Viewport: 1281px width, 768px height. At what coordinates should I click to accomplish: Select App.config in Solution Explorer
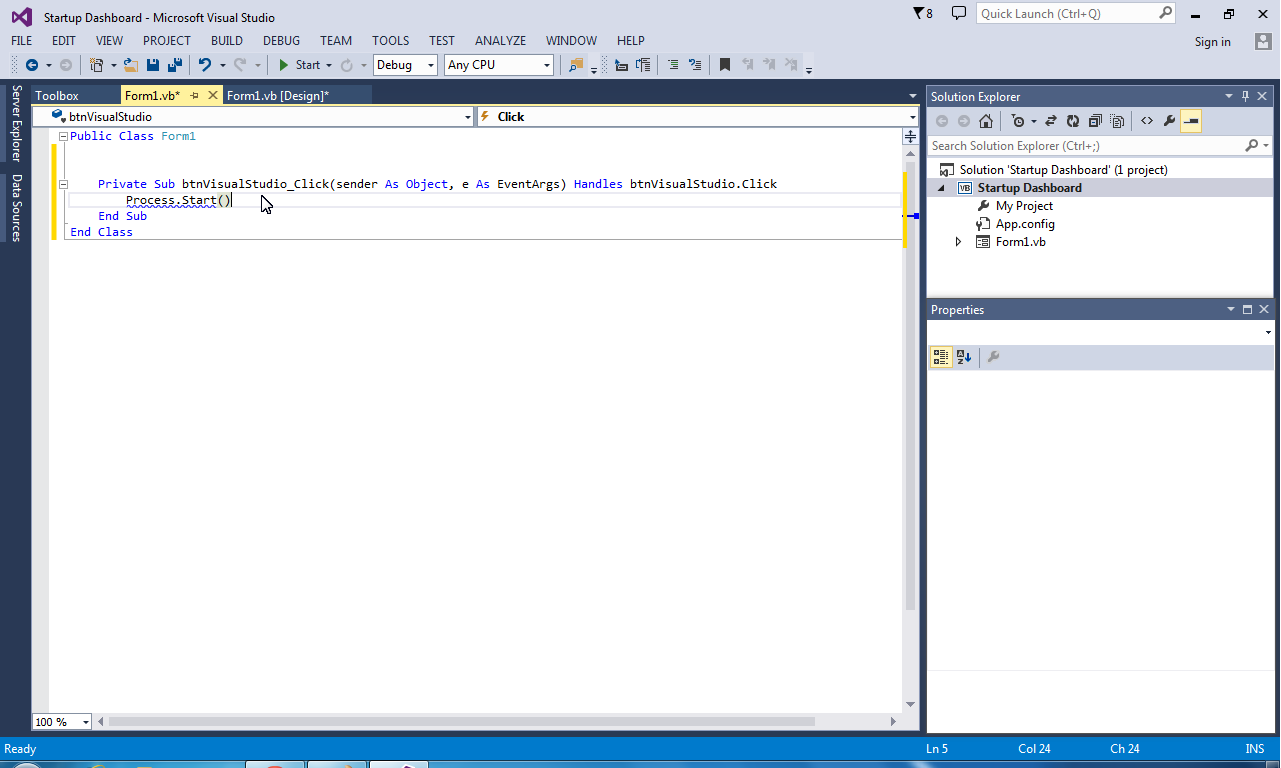point(1025,224)
